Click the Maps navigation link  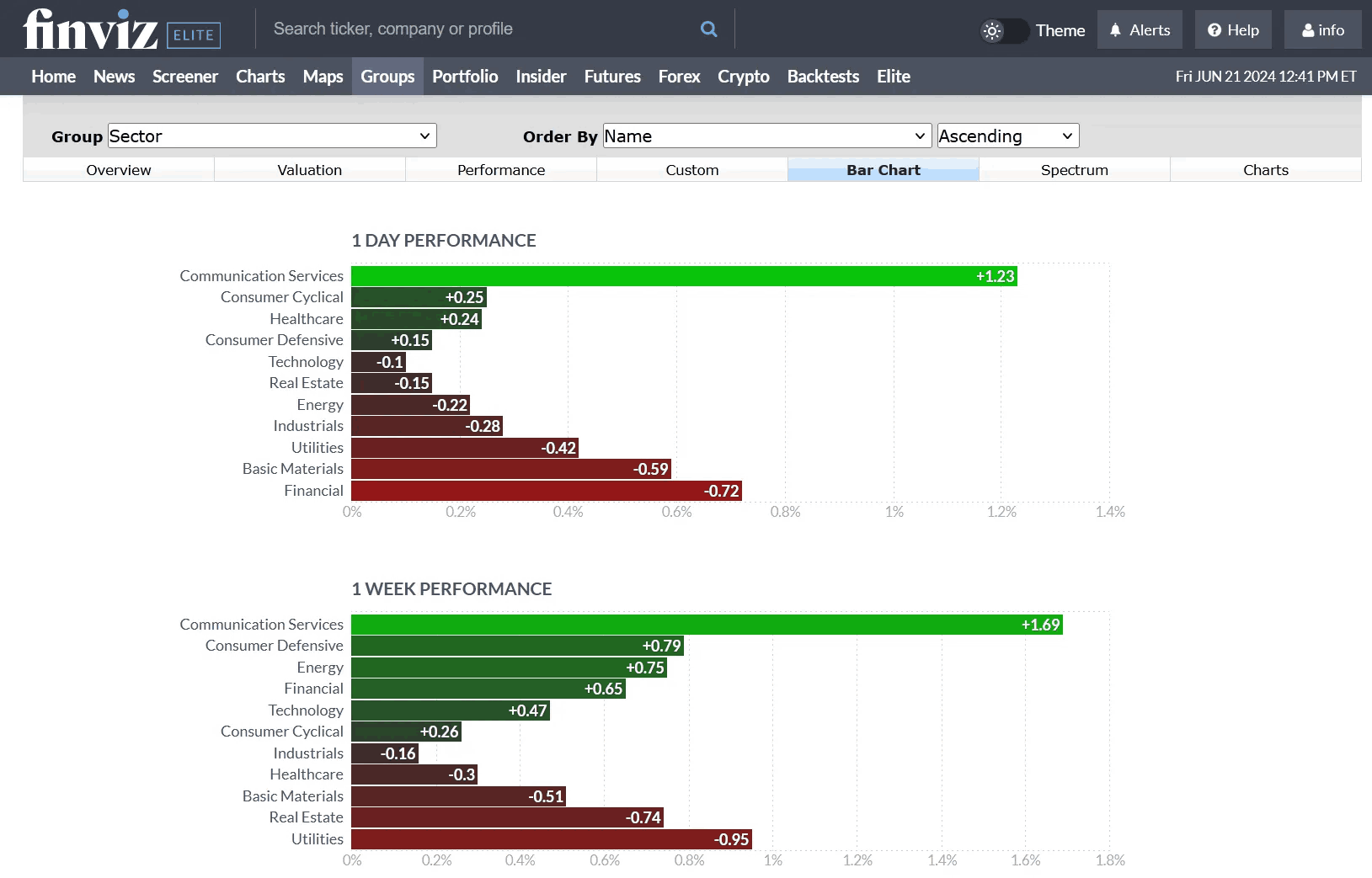click(323, 76)
